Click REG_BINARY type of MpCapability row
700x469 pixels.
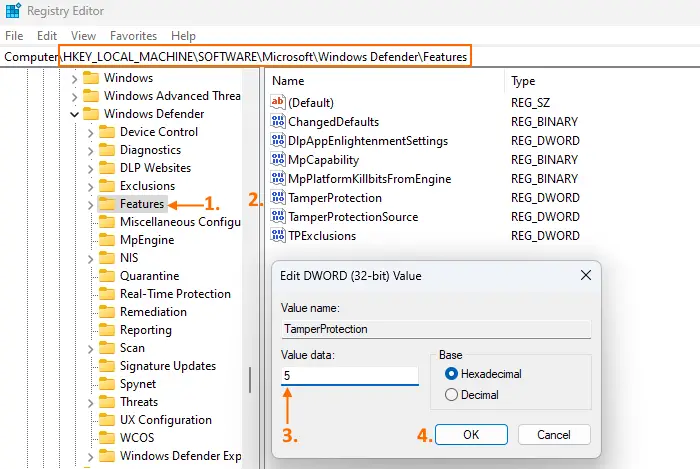pos(544,160)
